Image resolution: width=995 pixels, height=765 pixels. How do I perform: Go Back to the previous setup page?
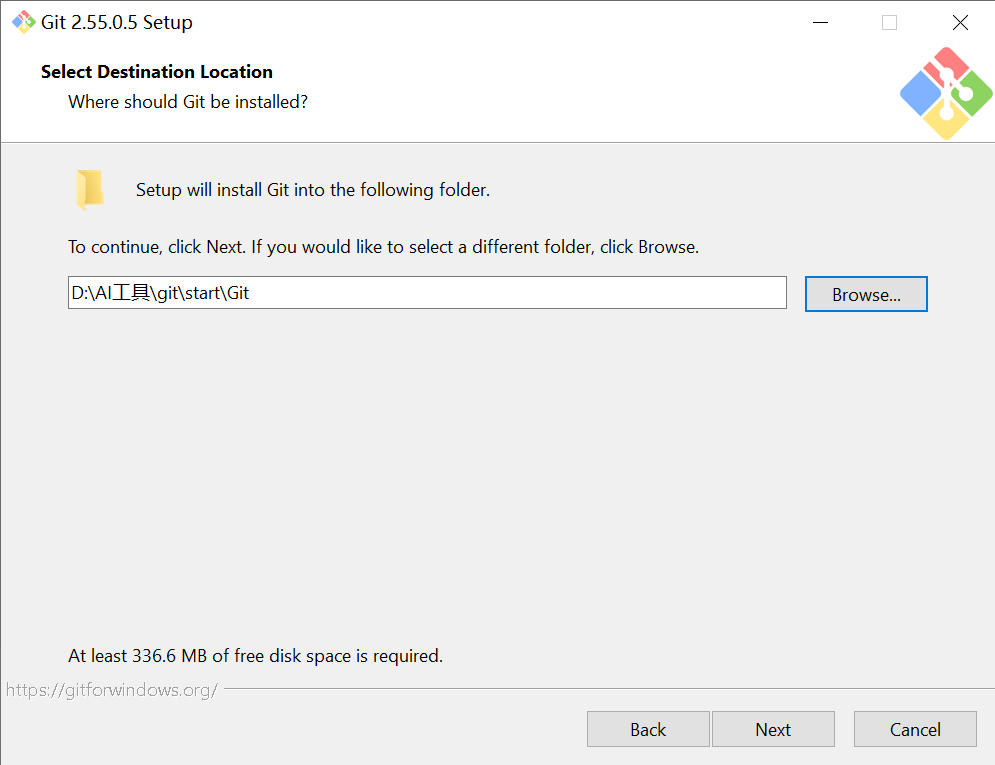pyautogui.click(x=648, y=729)
